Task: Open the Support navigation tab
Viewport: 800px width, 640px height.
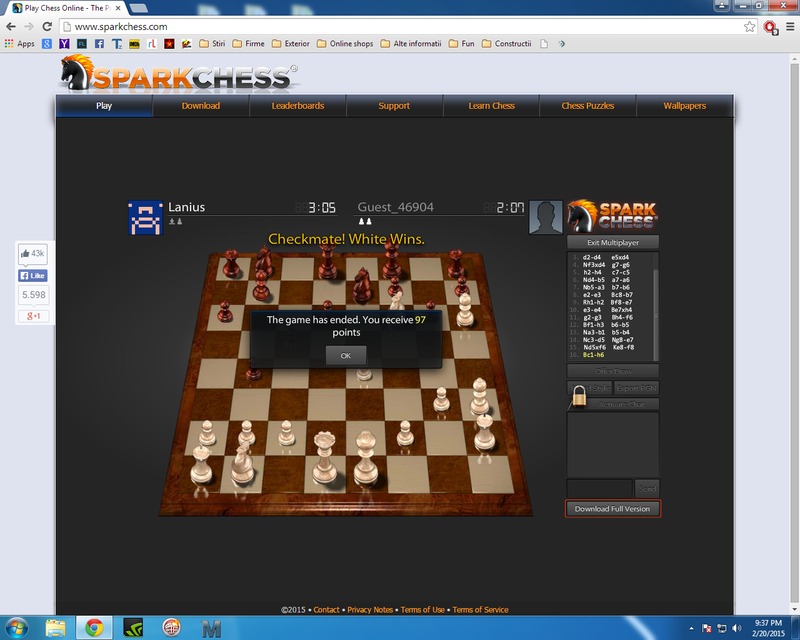Action: click(x=394, y=106)
